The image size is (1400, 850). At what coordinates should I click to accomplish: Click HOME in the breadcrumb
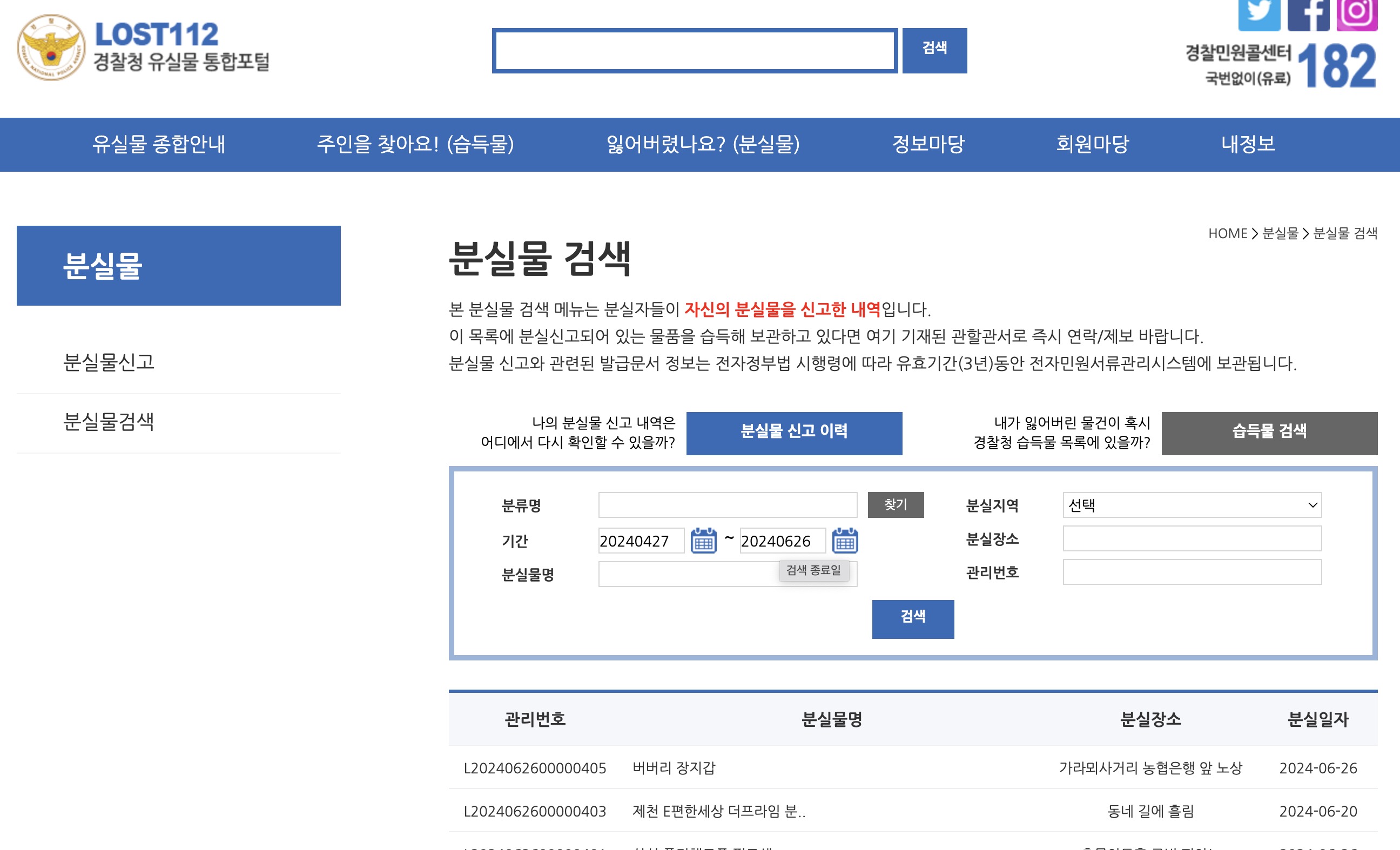[1227, 233]
